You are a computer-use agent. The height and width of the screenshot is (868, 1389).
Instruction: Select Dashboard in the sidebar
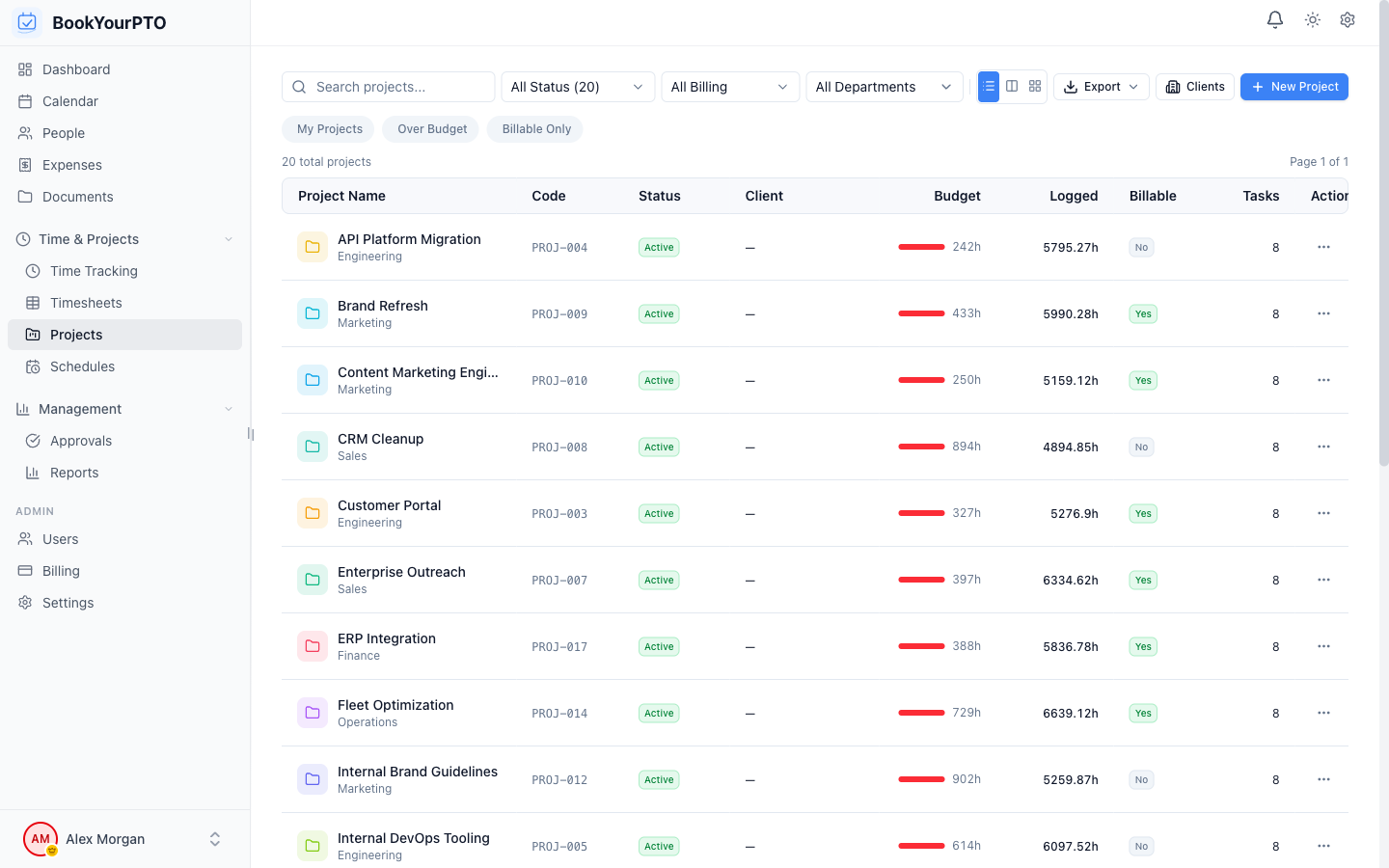click(x=76, y=68)
